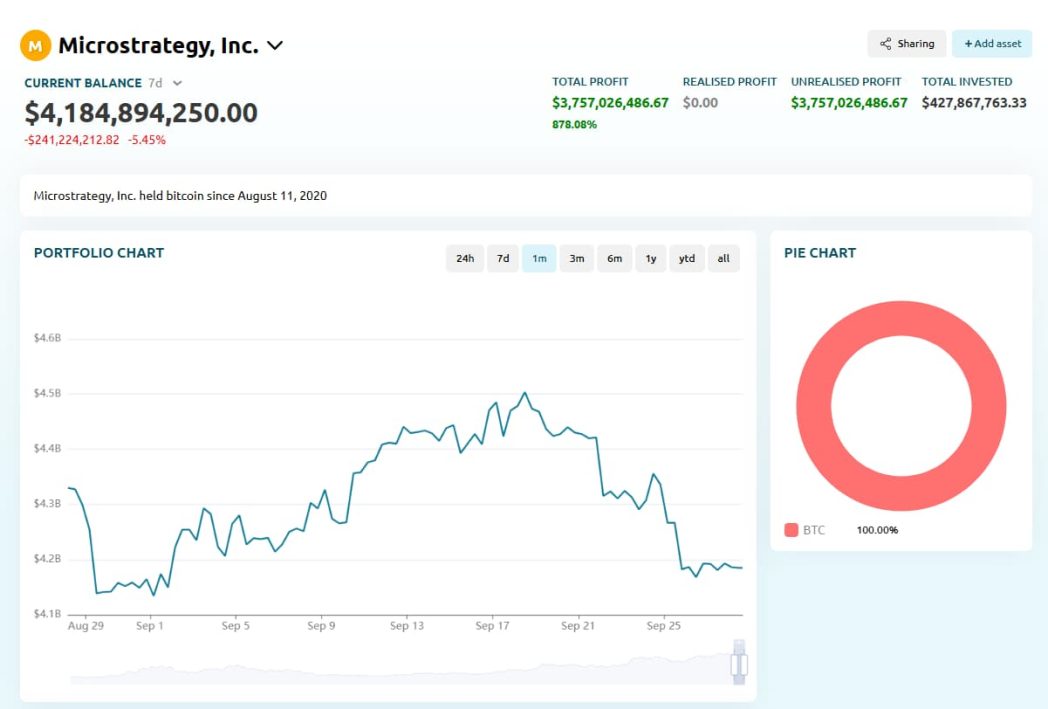Image resolution: width=1048 pixels, height=709 pixels.
Task: Click the Sharing button label
Action: pyautogui.click(x=916, y=44)
